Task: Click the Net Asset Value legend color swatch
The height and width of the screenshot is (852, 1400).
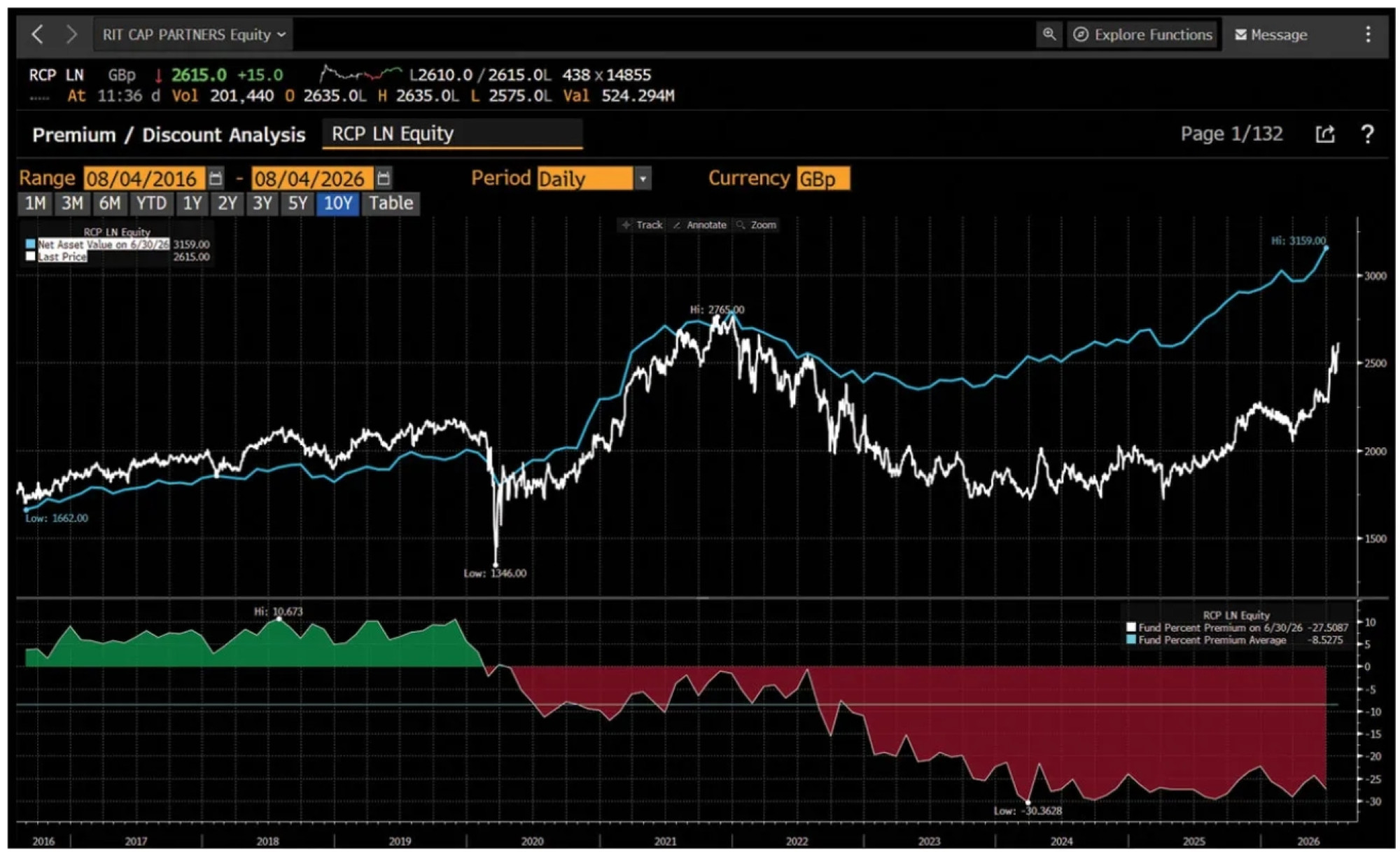Action: click(x=30, y=244)
